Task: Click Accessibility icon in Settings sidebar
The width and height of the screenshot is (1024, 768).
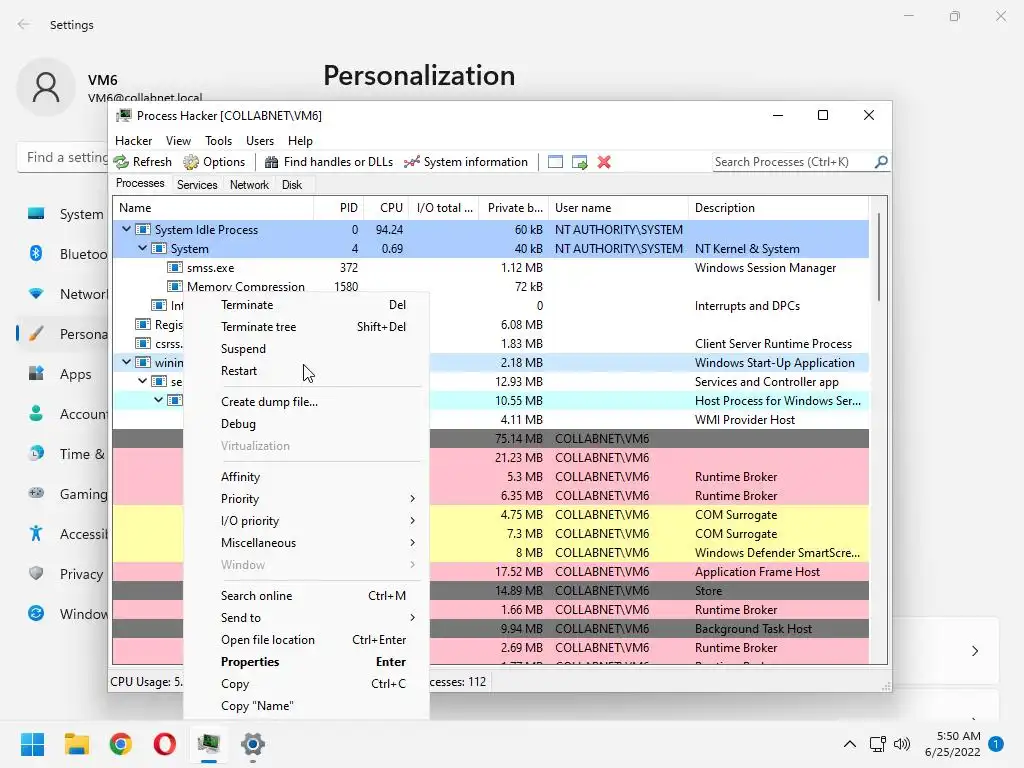Action: tap(36, 534)
